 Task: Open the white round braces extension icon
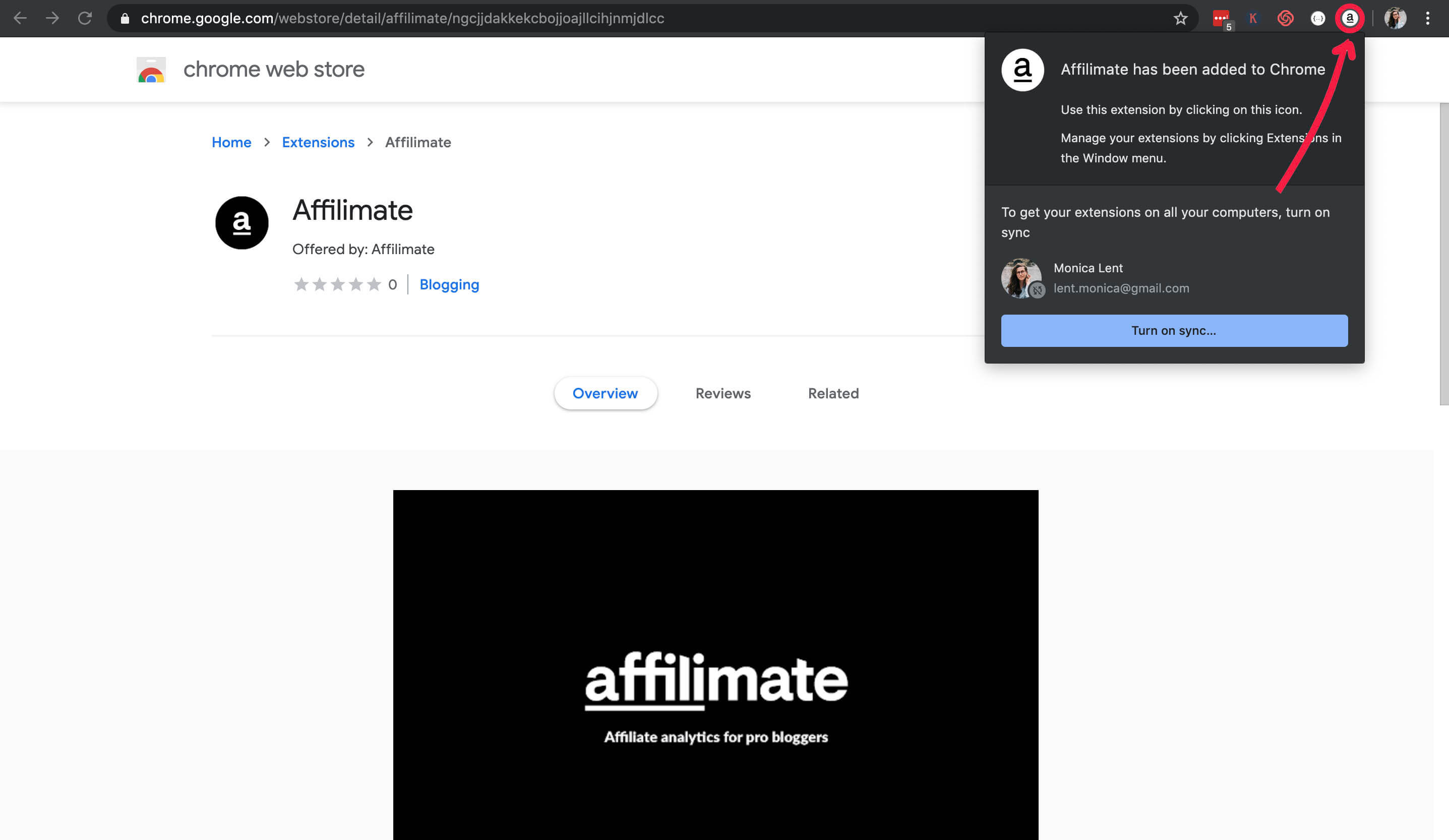(1317, 18)
